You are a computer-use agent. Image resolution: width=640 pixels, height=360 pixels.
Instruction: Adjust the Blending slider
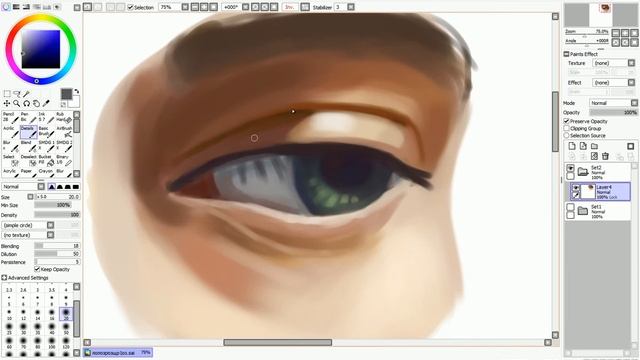coord(57,246)
